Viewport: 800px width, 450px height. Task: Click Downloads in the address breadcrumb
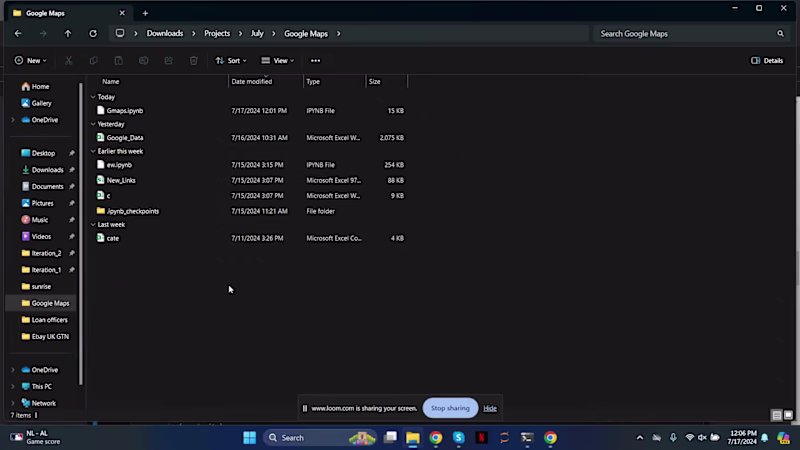point(165,34)
